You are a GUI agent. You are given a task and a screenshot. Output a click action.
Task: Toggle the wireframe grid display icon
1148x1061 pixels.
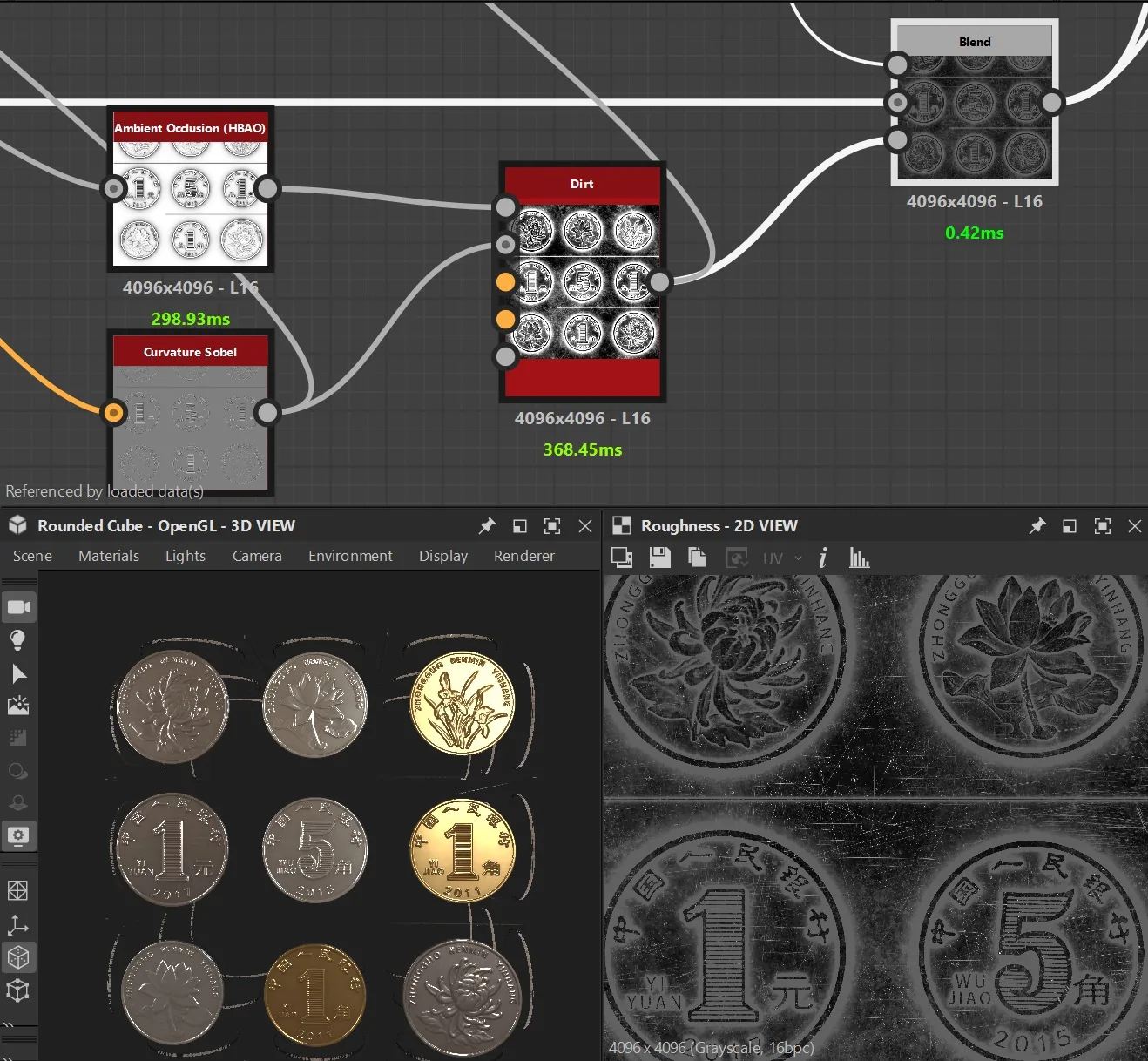pos(18,890)
